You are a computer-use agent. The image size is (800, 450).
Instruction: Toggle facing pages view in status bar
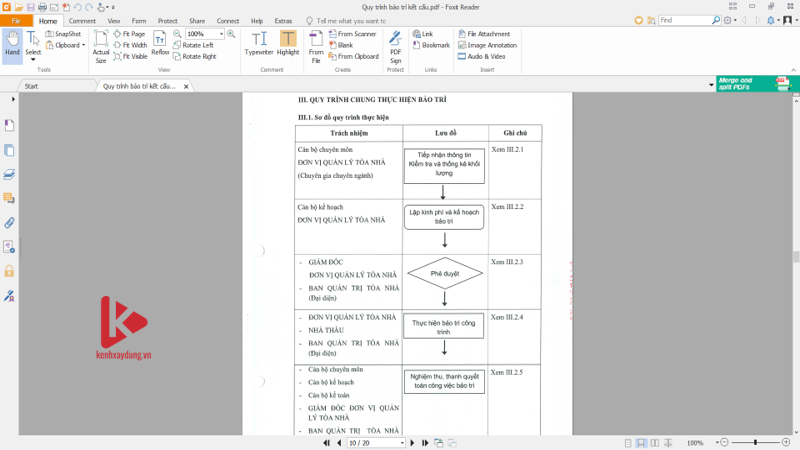tap(654, 442)
